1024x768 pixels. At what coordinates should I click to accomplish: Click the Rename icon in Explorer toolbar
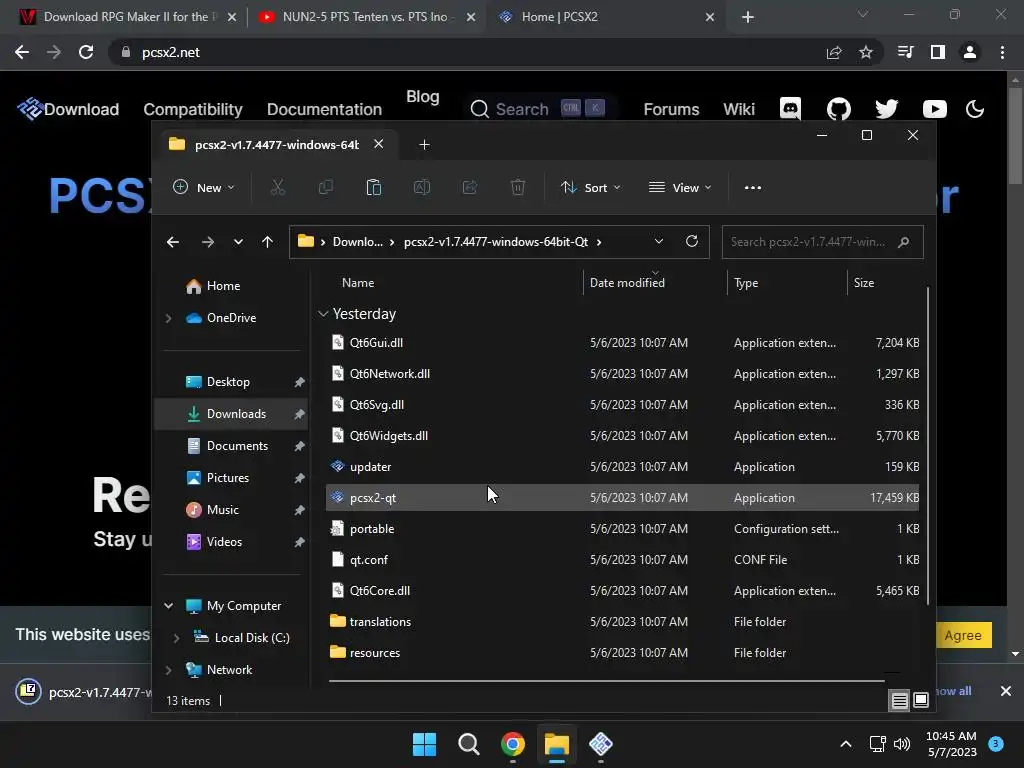[422, 187]
